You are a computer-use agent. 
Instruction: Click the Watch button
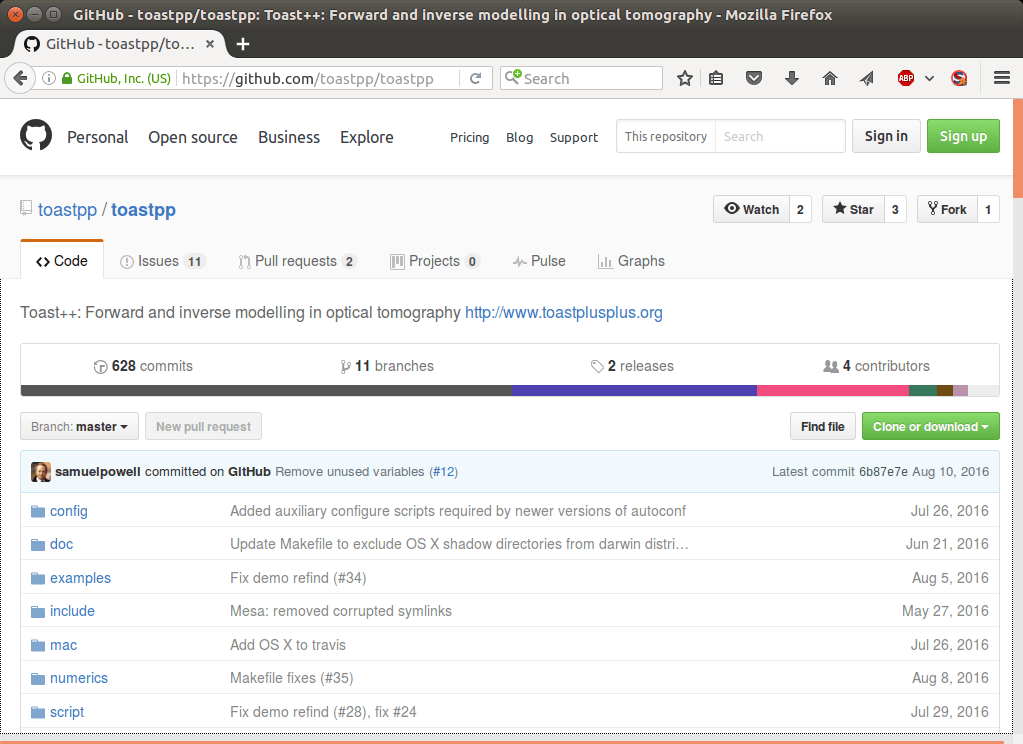tap(752, 209)
